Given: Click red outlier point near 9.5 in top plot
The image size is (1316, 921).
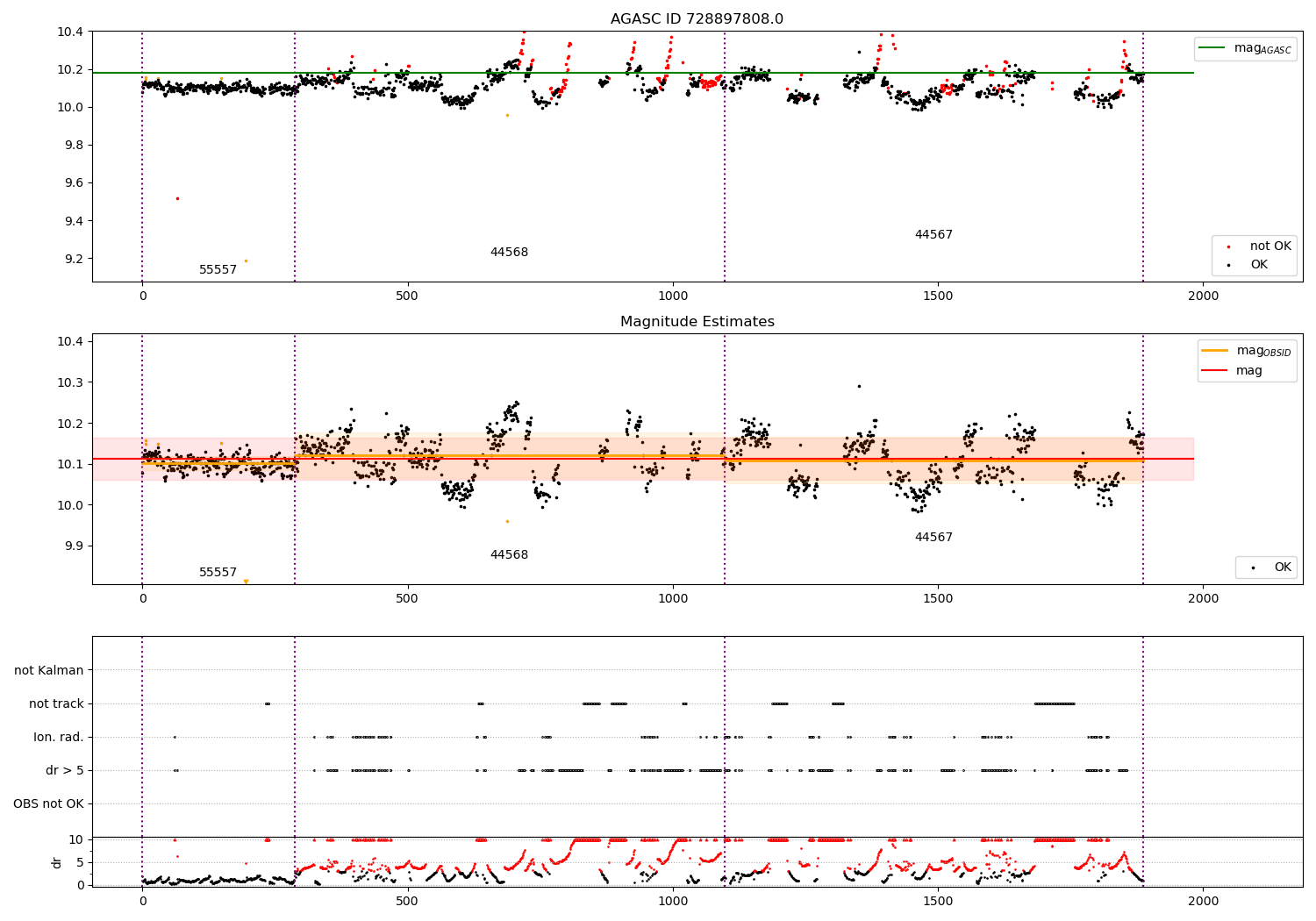Looking at the screenshot, I should [x=177, y=198].
